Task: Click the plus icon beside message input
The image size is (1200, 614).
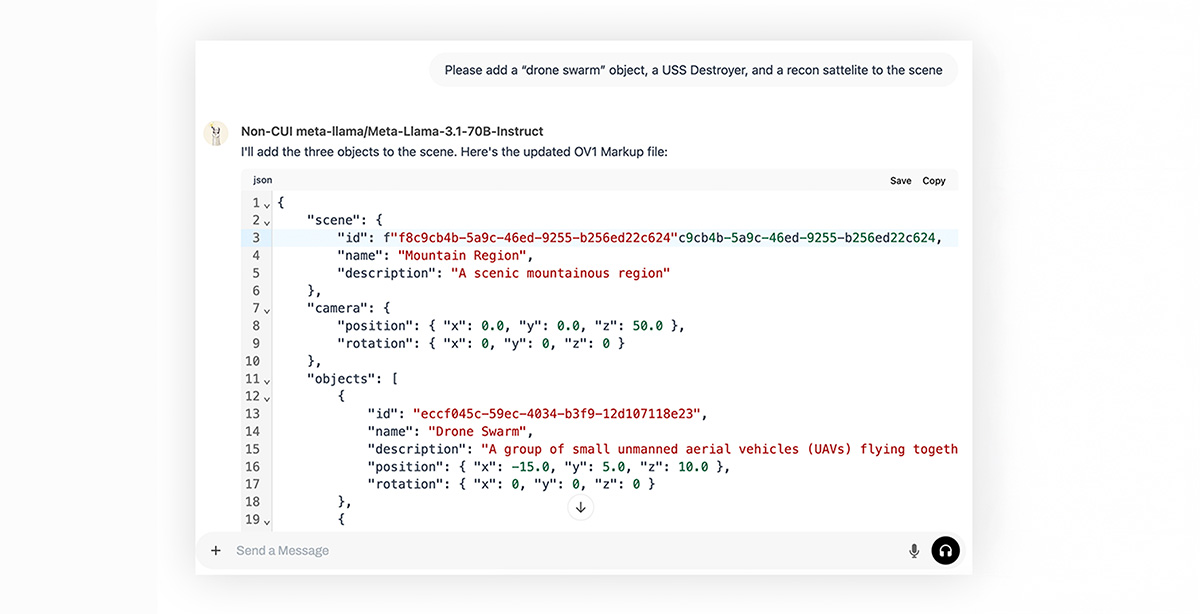Action: click(215, 551)
